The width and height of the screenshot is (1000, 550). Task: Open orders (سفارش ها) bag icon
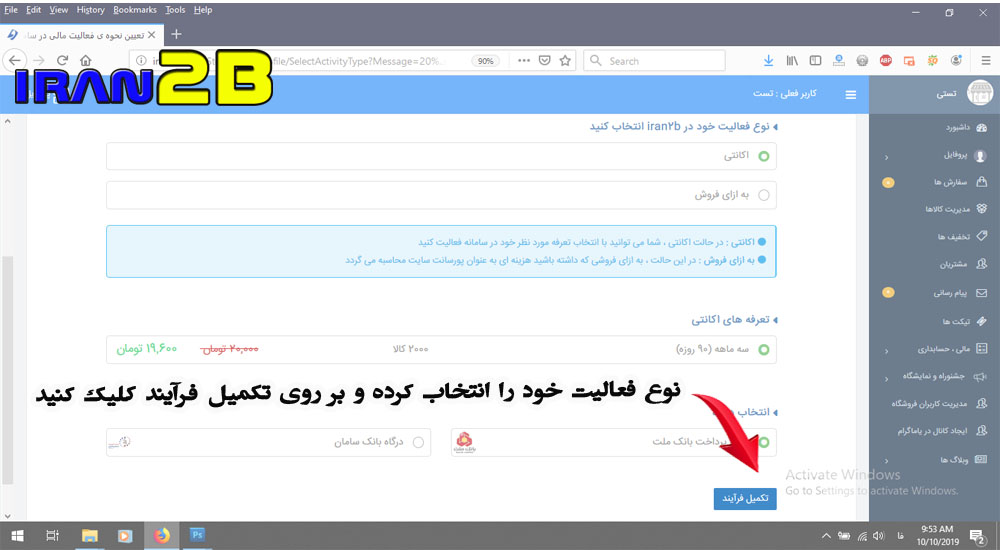982,182
